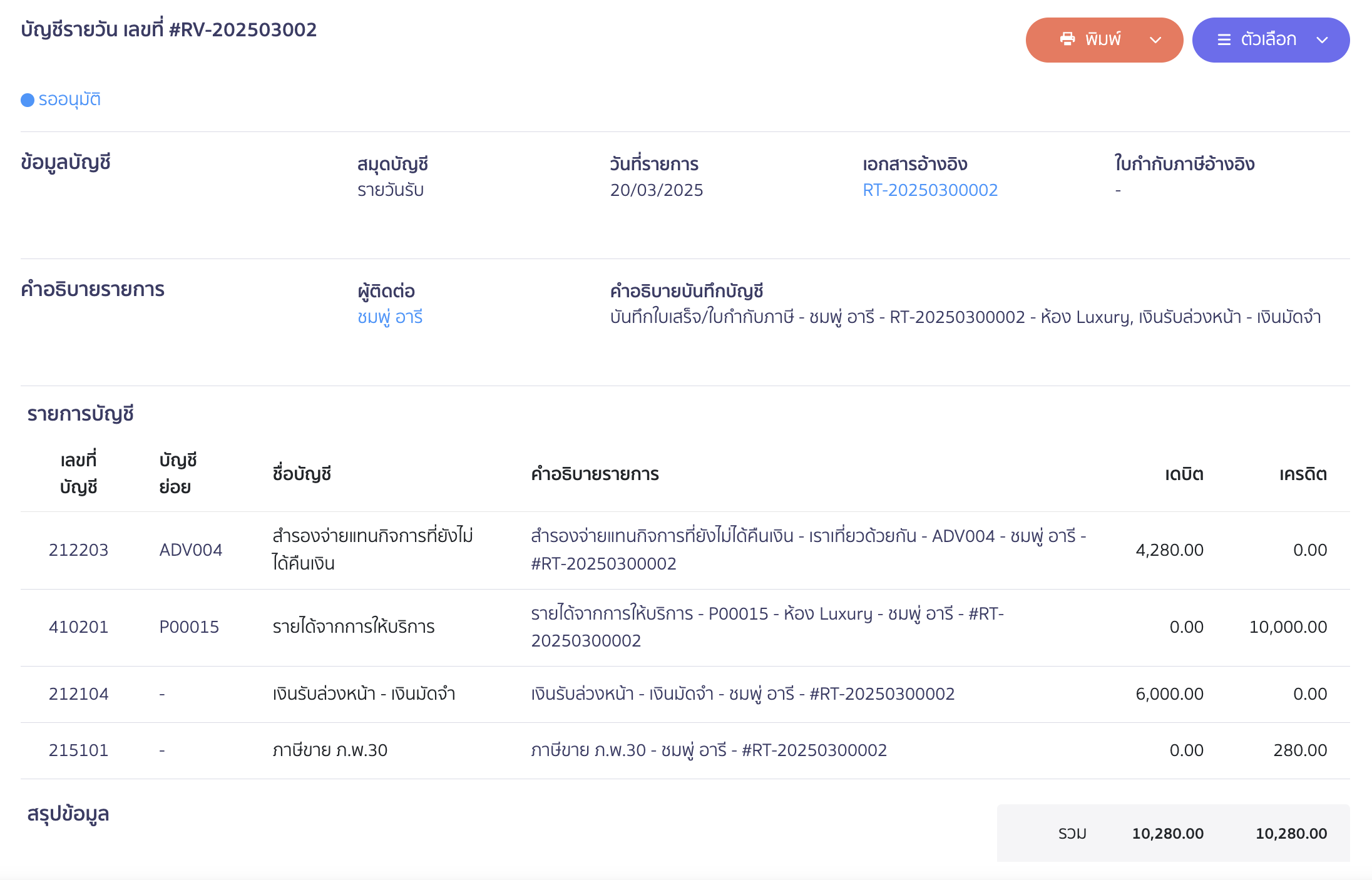The image size is (1372, 880).
Task: Select account number 212203
Action: [x=79, y=550]
